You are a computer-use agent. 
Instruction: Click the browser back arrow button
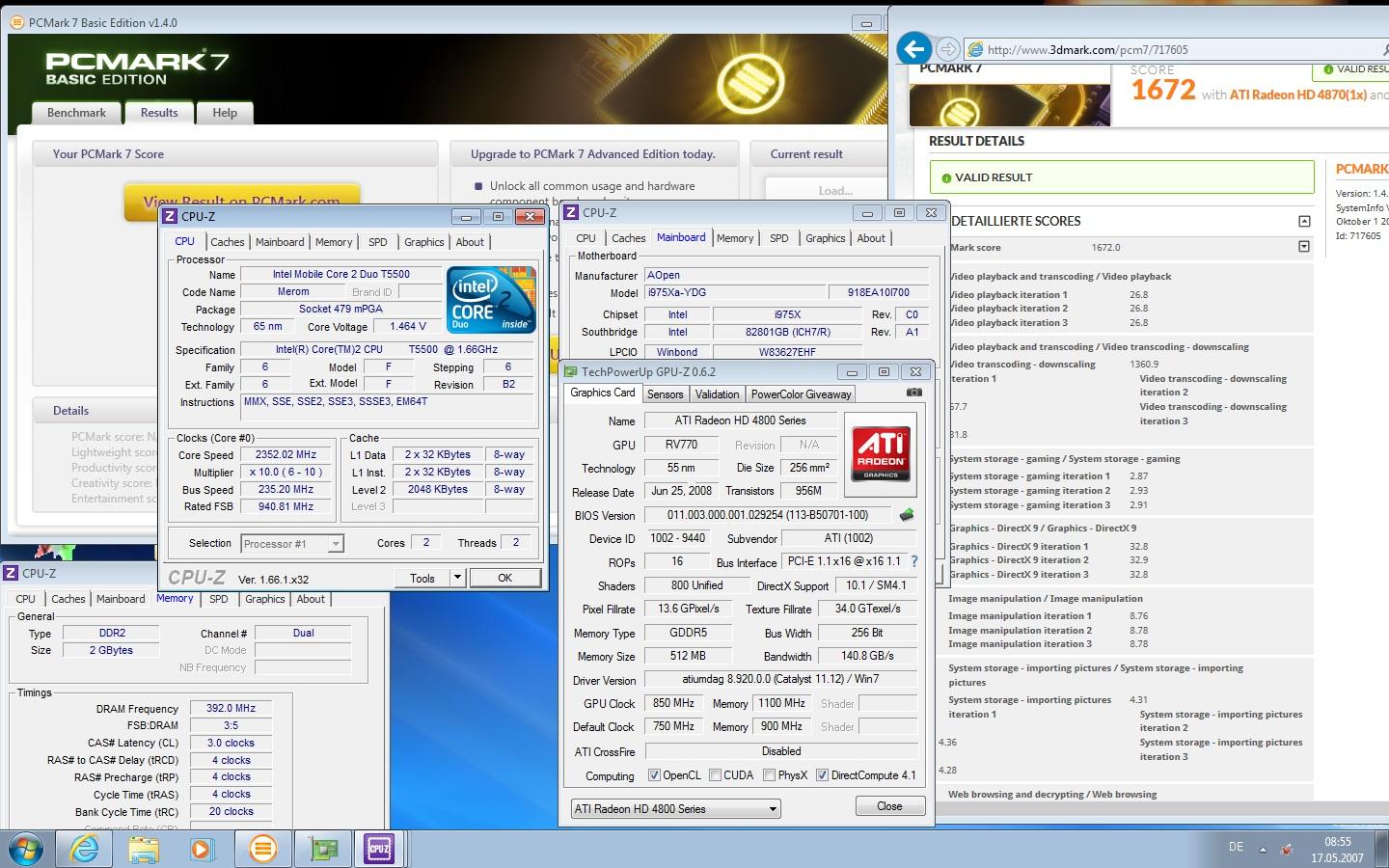(913, 48)
